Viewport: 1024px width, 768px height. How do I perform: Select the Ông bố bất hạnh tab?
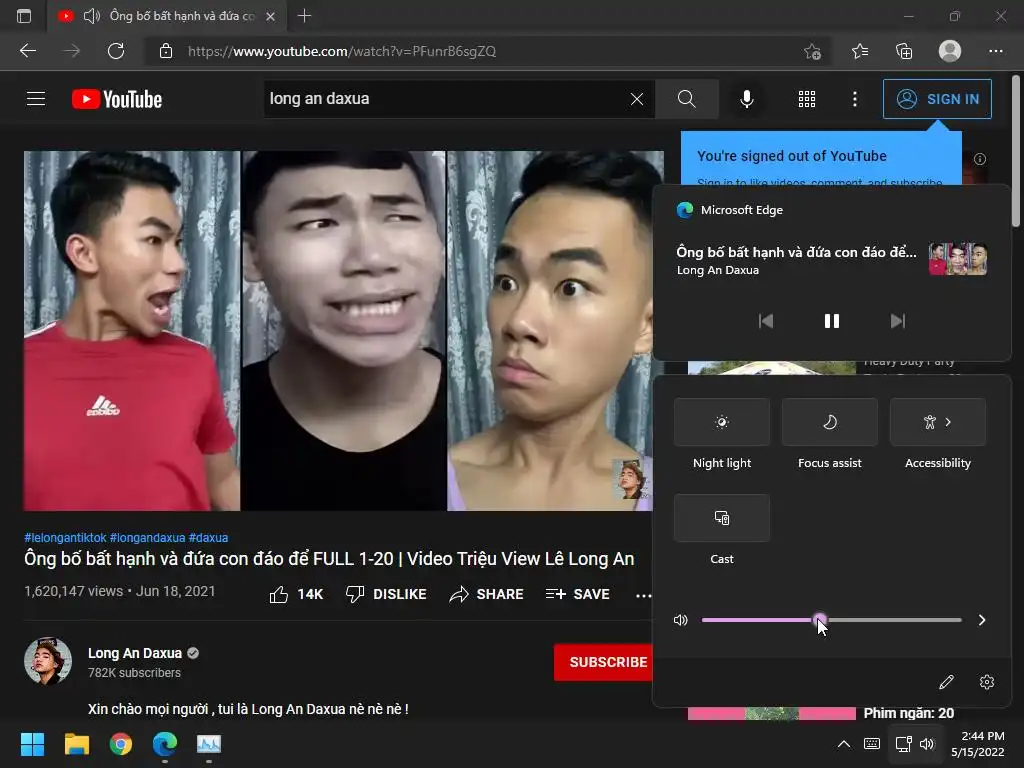pyautogui.click(x=167, y=16)
